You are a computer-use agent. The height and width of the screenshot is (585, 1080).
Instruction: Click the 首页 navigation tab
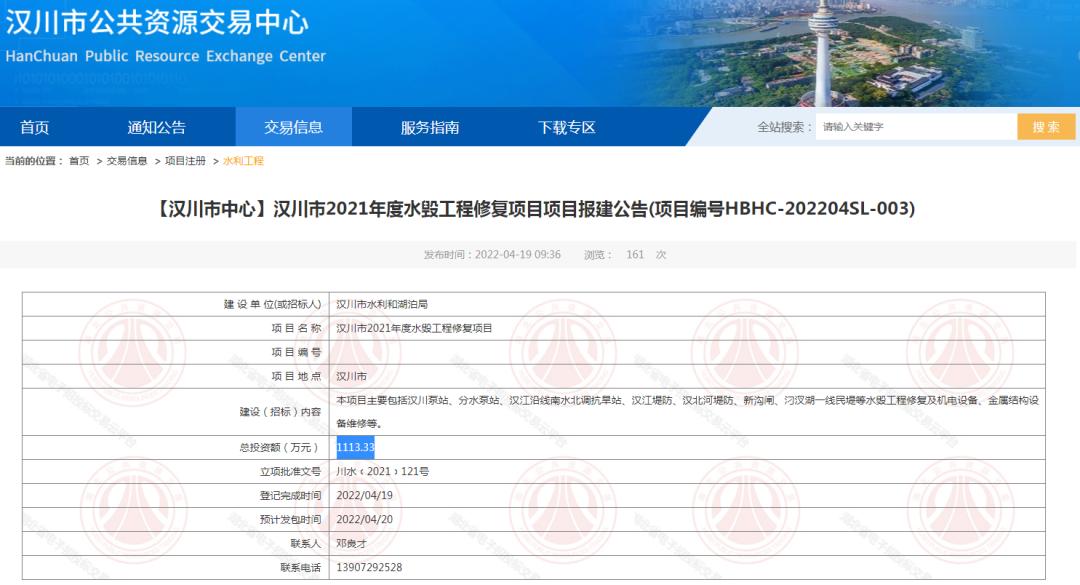34,127
